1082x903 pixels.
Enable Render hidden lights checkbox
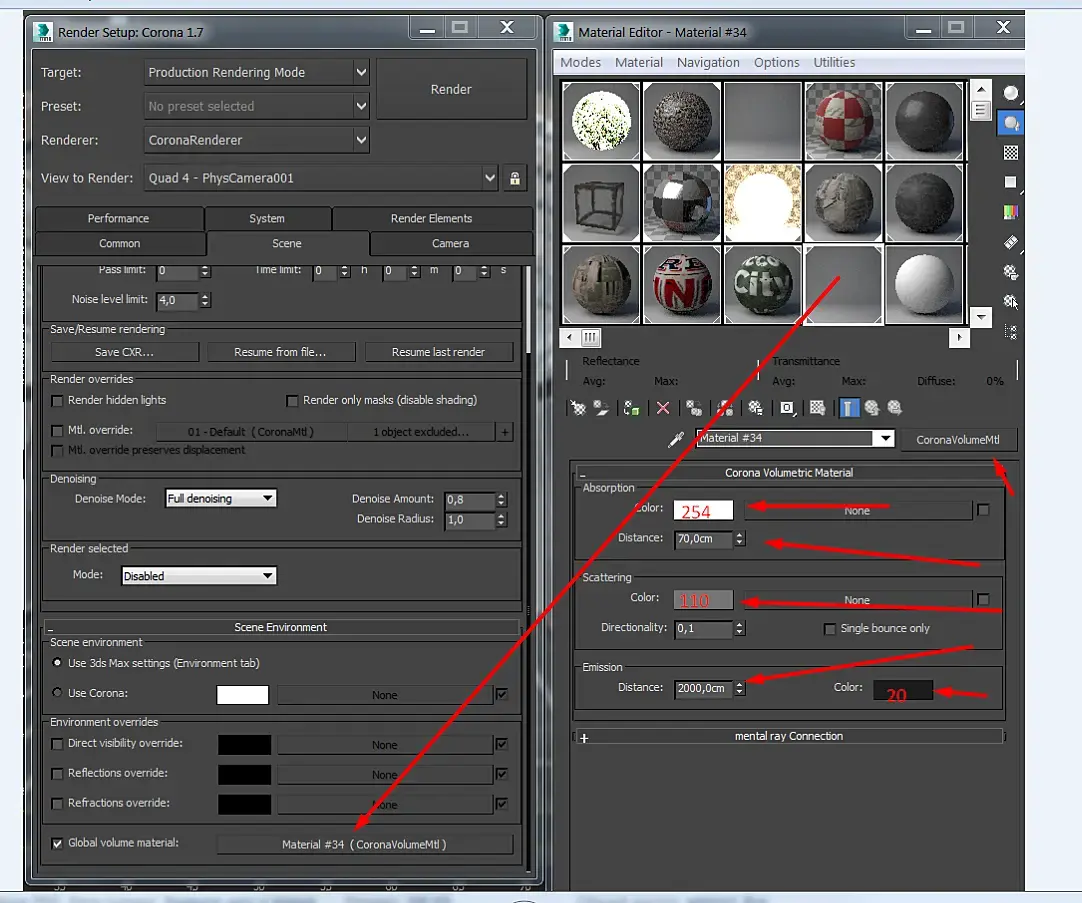pos(57,401)
